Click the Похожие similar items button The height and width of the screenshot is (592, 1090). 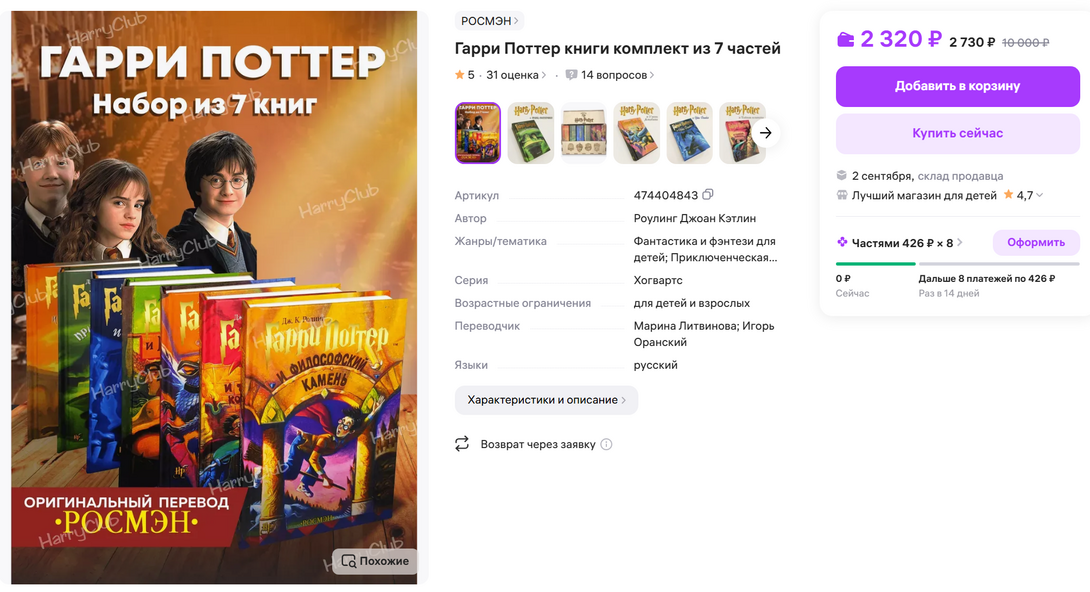pos(375,561)
